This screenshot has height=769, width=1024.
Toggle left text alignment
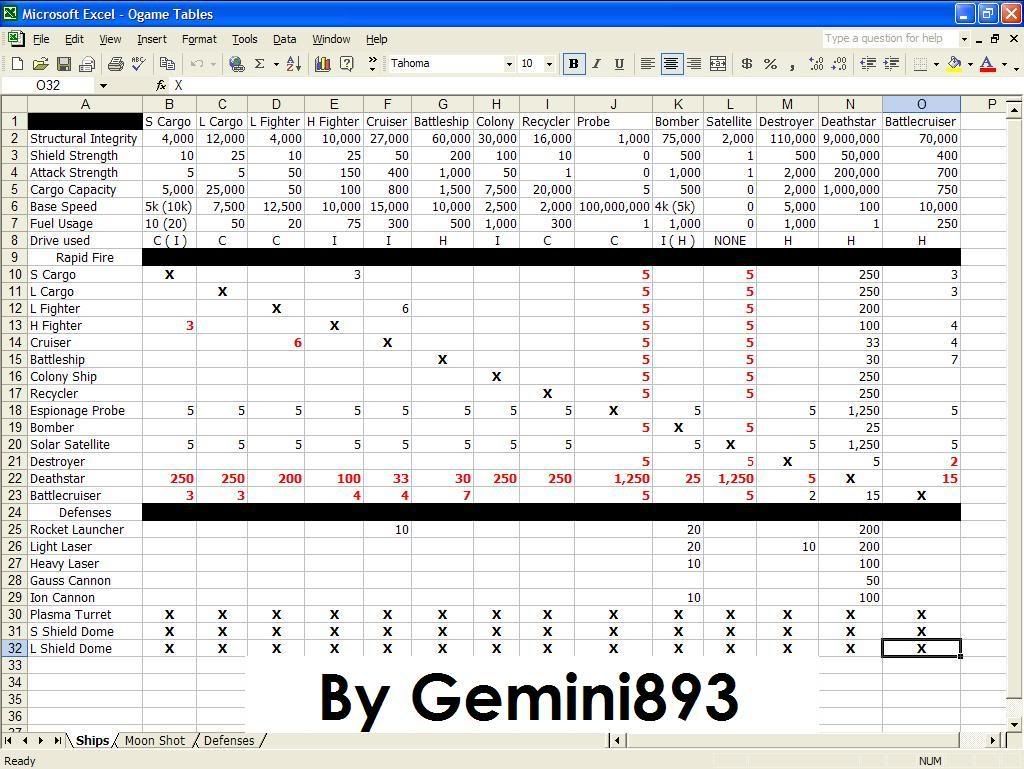pyautogui.click(x=647, y=63)
